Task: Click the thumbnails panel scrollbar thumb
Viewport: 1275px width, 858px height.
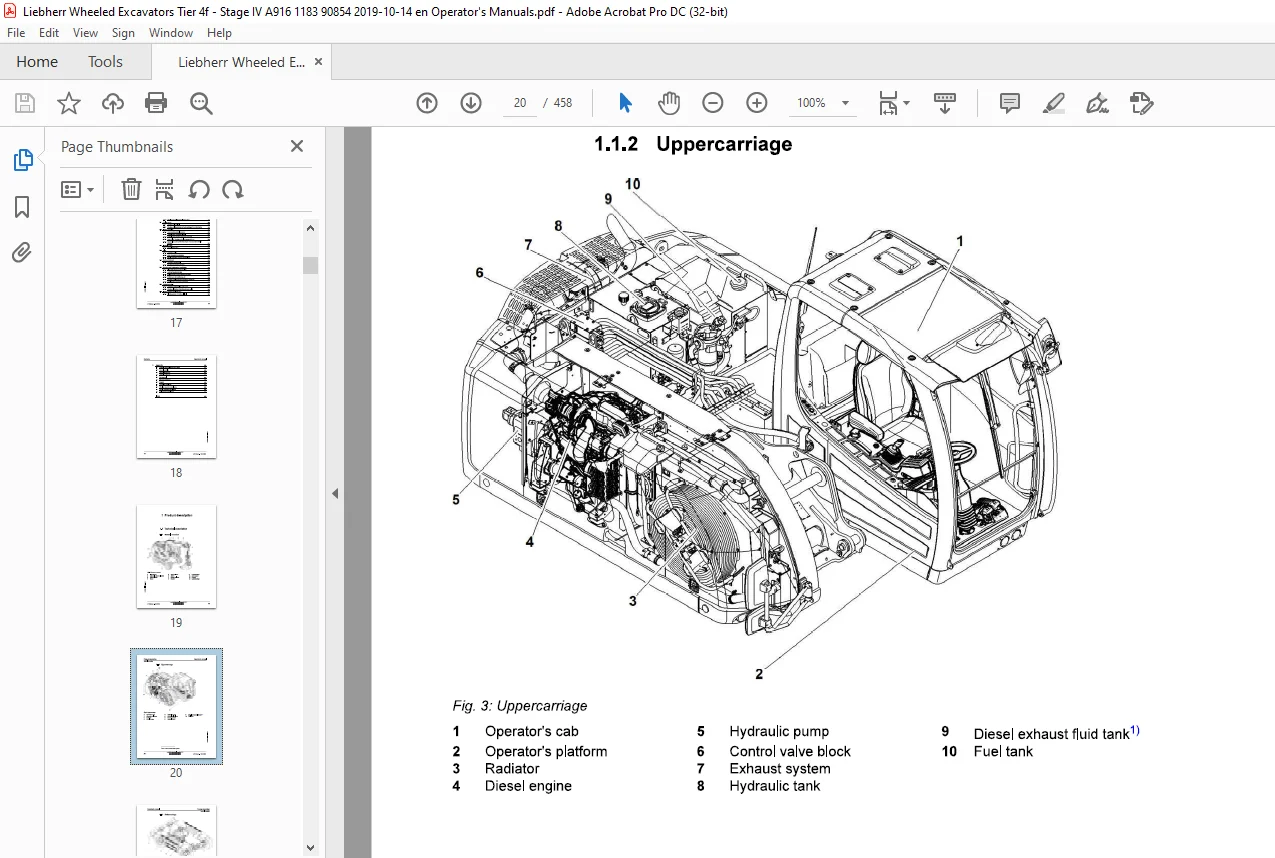Action: click(310, 264)
